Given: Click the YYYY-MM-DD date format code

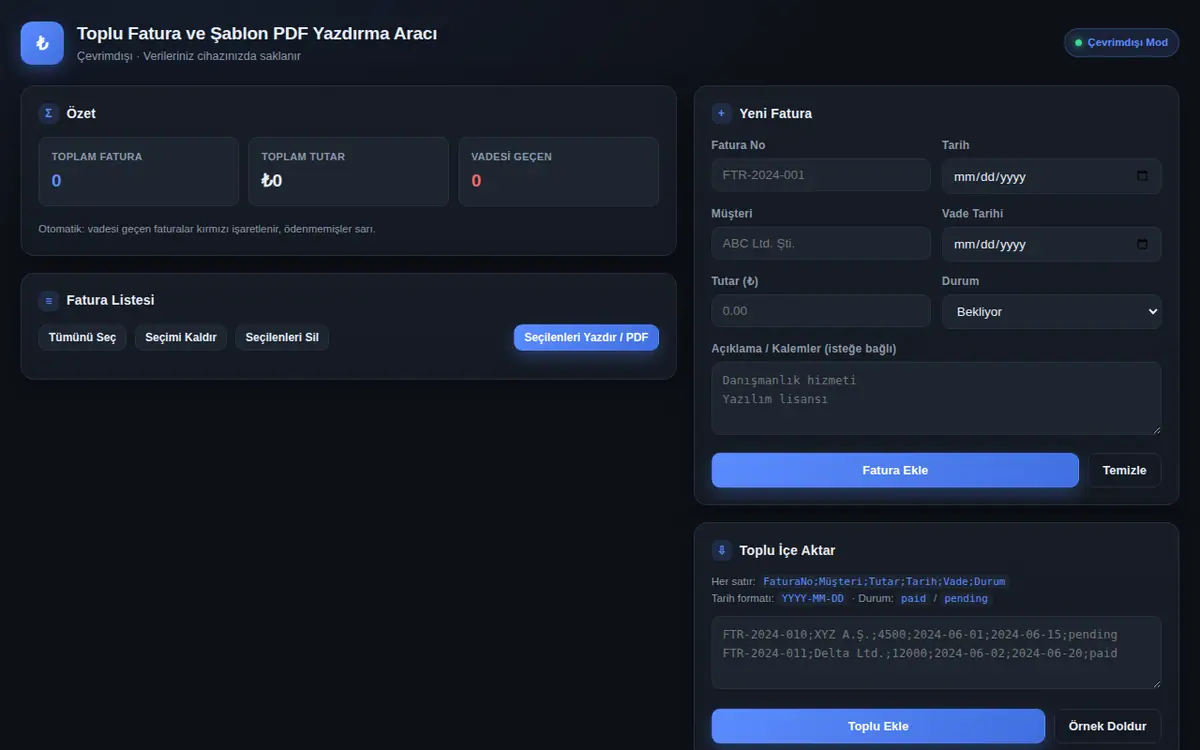Looking at the screenshot, I should coord(813,598).
